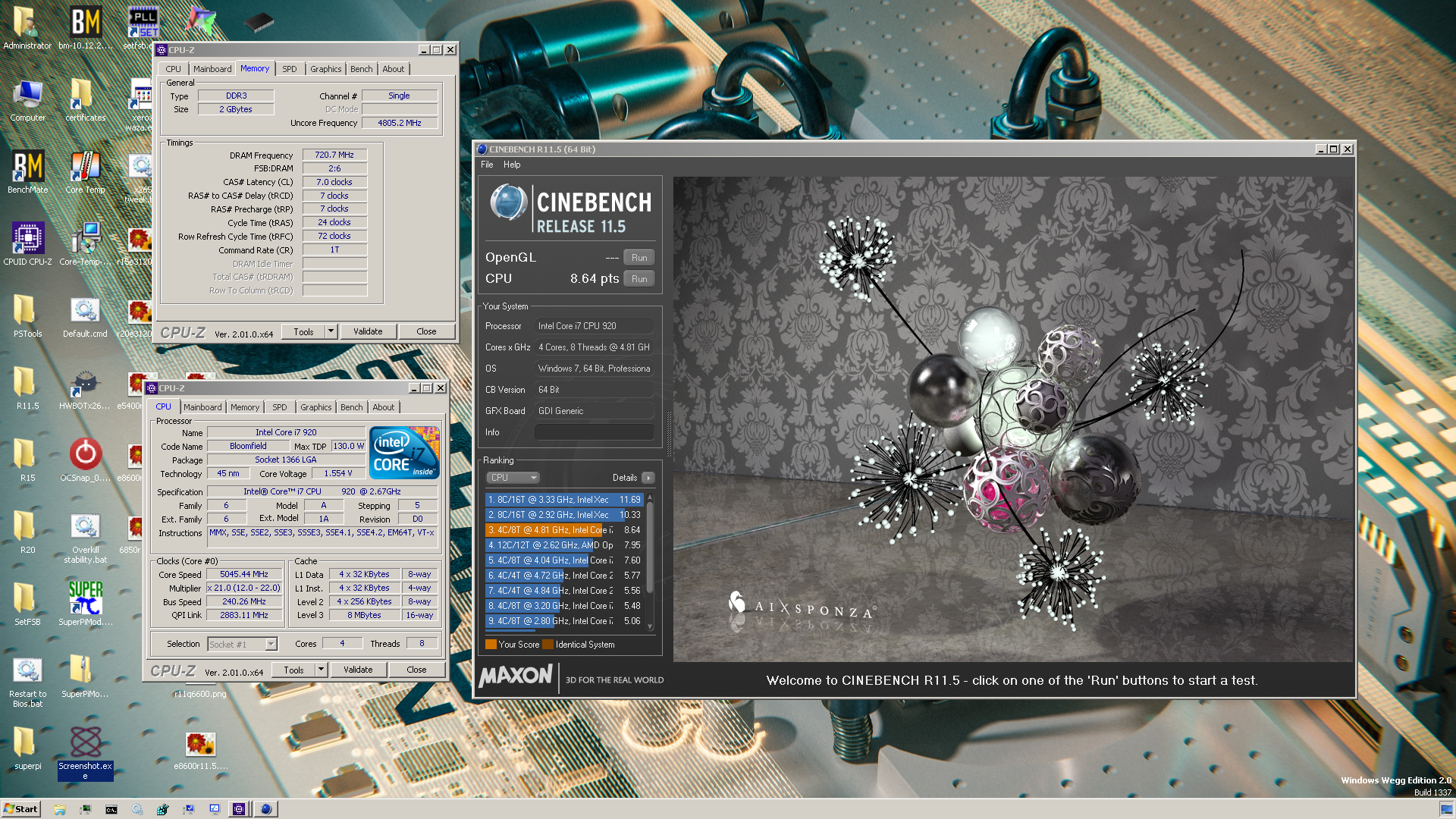Open the Restart to Bios.bat file

[x=27, y=681]
